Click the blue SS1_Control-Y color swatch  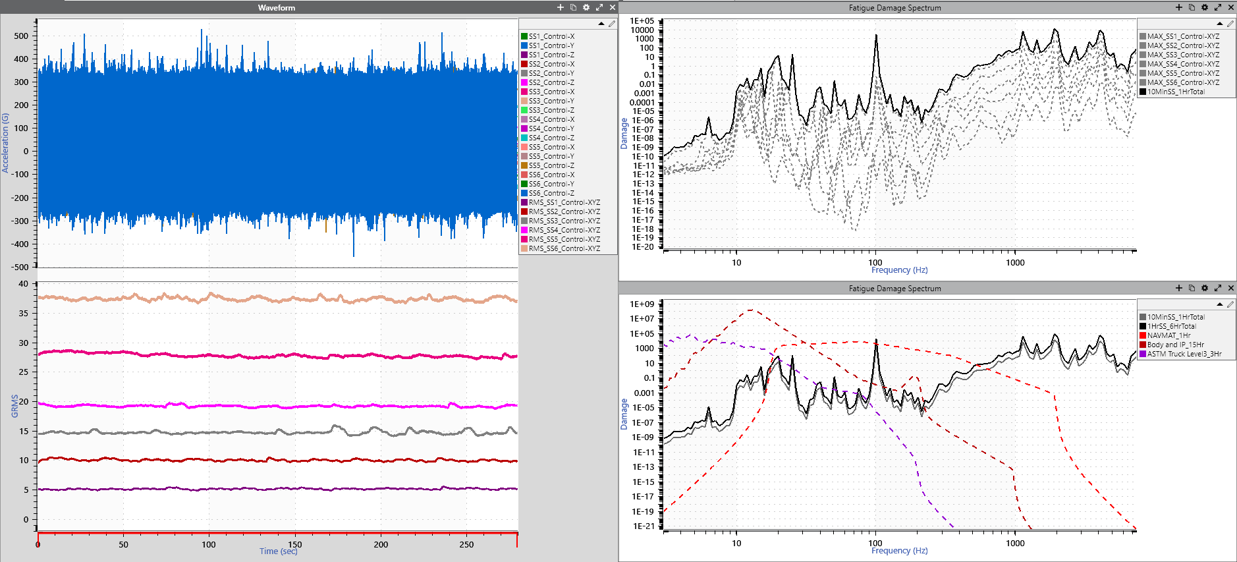click(524, 46)
